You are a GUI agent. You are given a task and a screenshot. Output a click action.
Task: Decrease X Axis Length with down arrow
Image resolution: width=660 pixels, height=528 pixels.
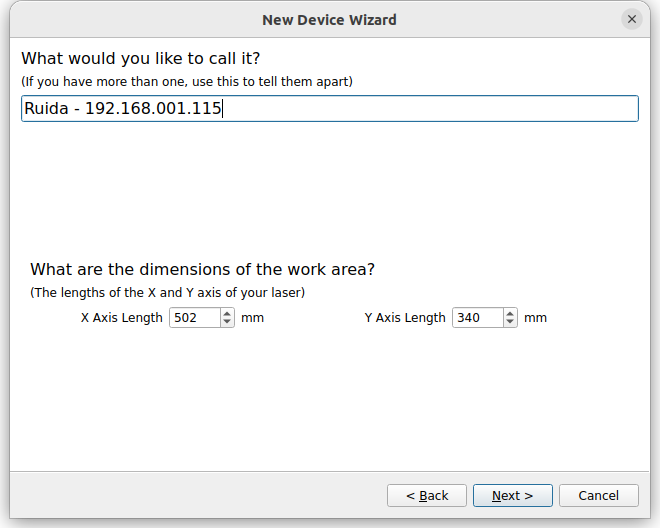coord(227,322)
